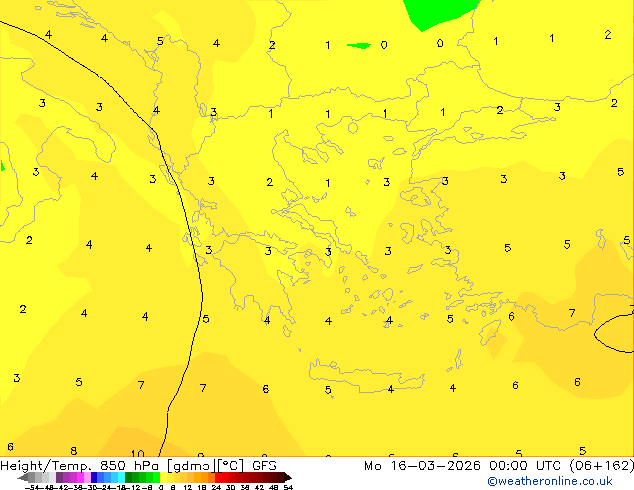
Task: Click the '8' temperature value on the map
Action: (74, 451)
